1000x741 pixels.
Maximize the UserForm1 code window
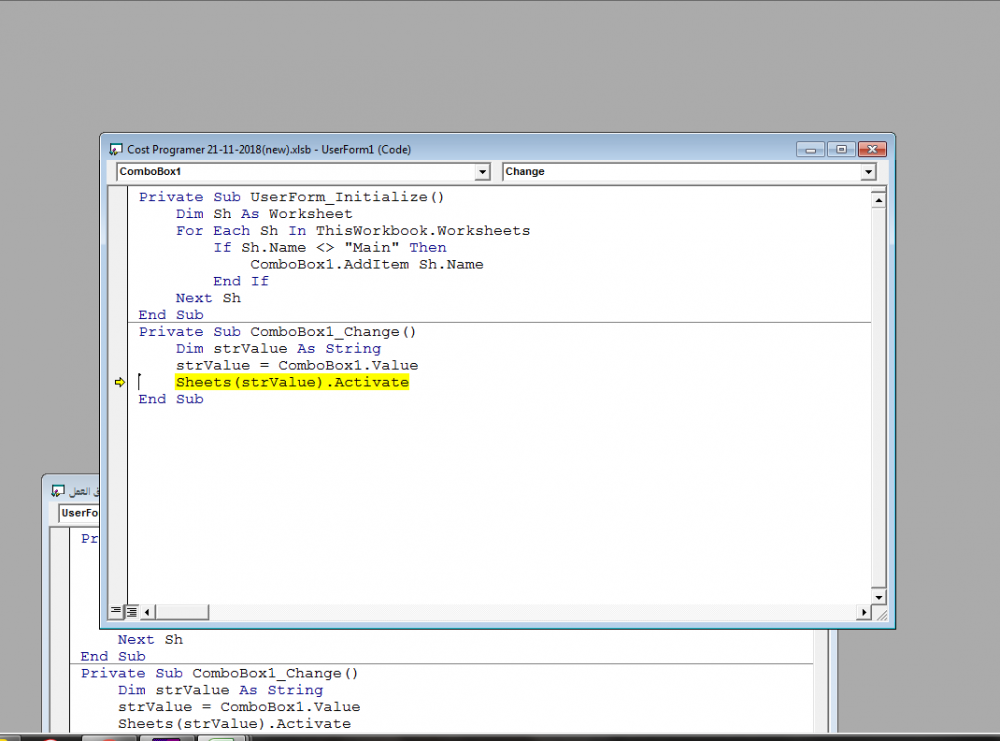point(841,149)
